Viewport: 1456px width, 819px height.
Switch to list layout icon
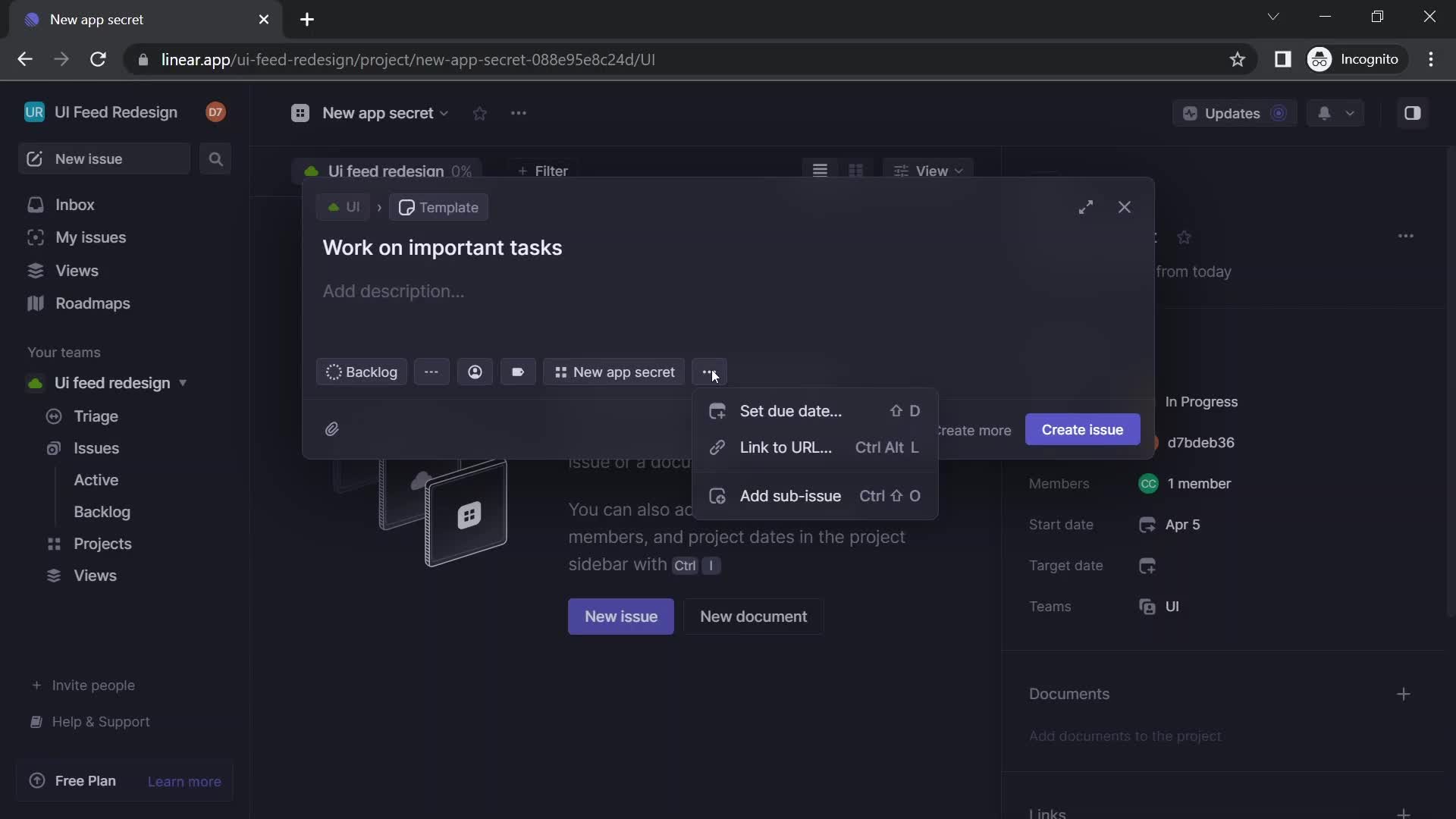[820, 171]
